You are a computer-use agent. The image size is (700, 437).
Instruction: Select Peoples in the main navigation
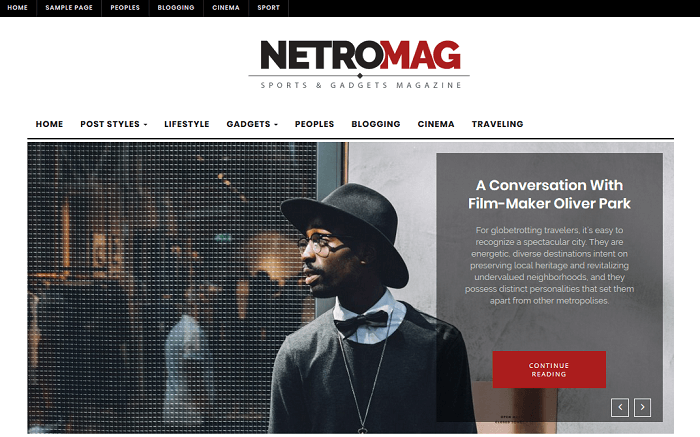(x=314, y=124)
